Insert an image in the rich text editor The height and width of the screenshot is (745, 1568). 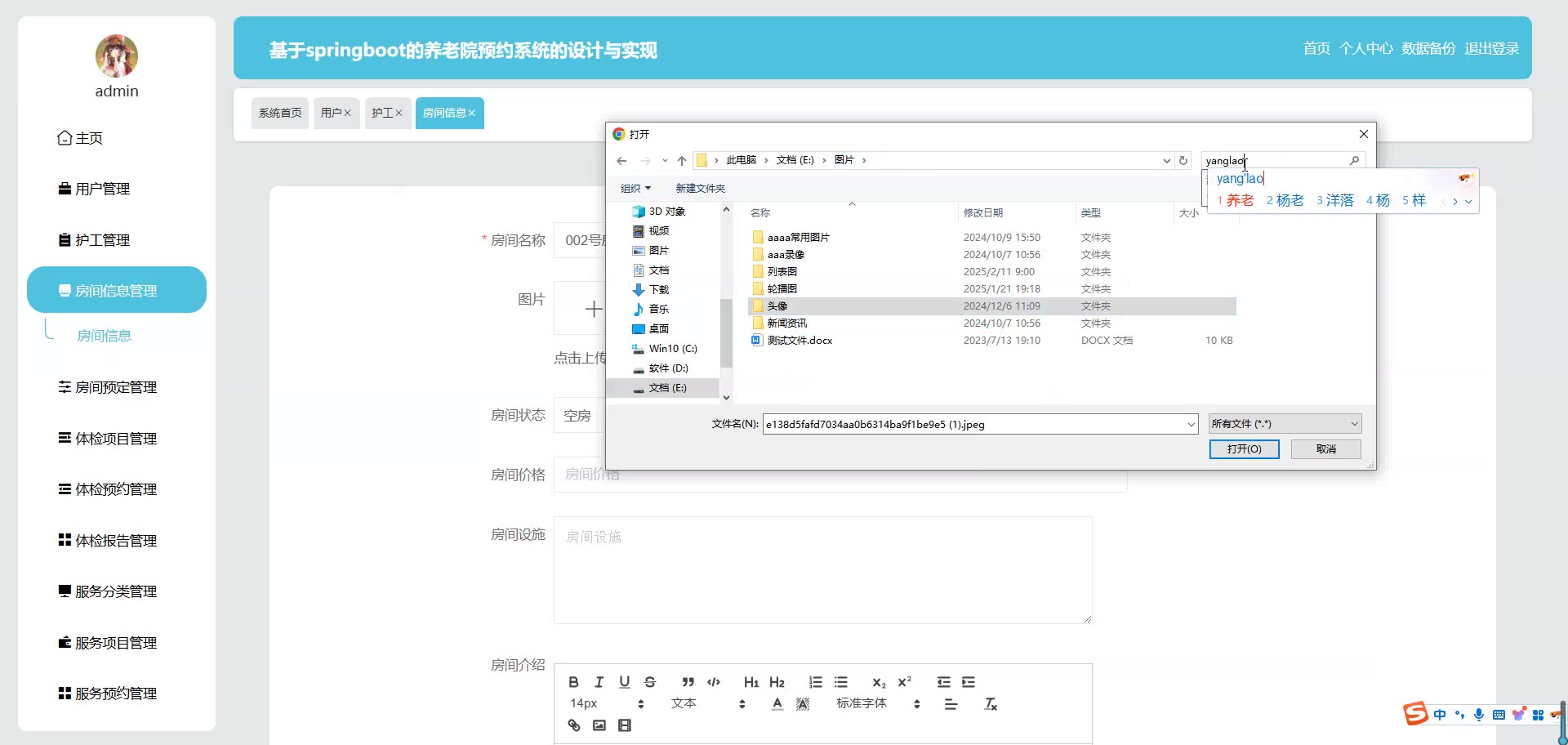(599, 725)
